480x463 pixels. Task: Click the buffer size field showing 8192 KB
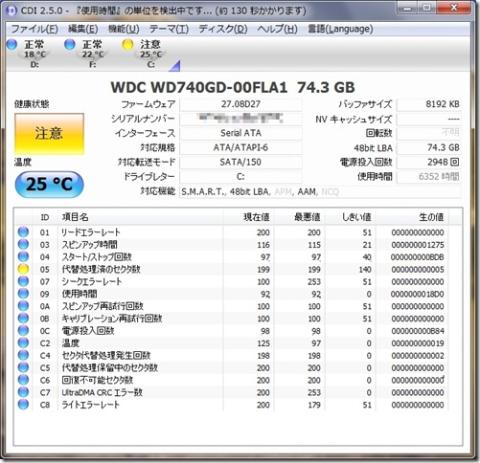coord(429,104)
